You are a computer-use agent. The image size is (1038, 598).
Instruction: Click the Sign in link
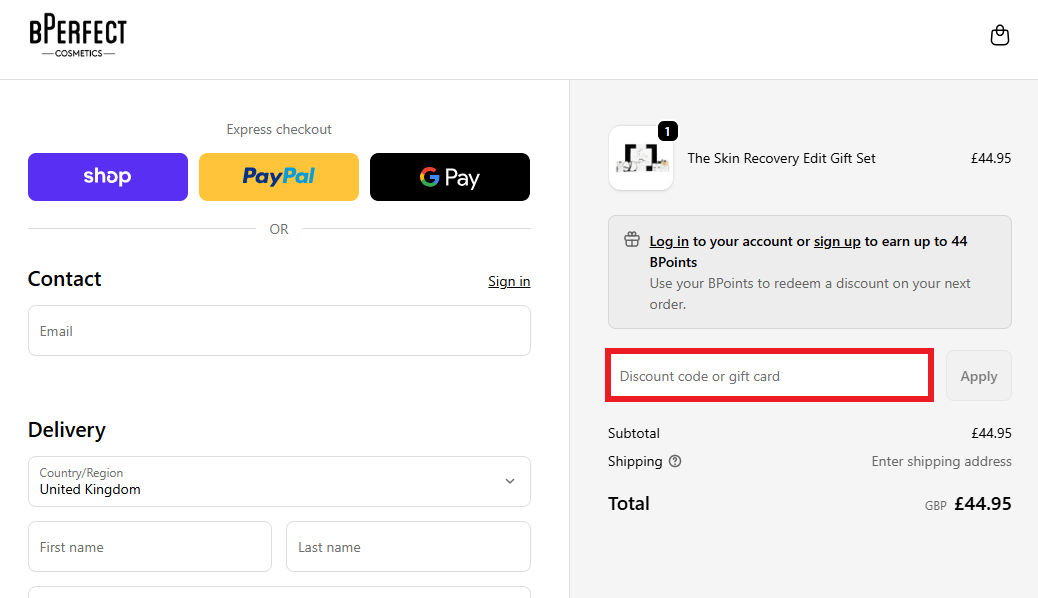508,281
